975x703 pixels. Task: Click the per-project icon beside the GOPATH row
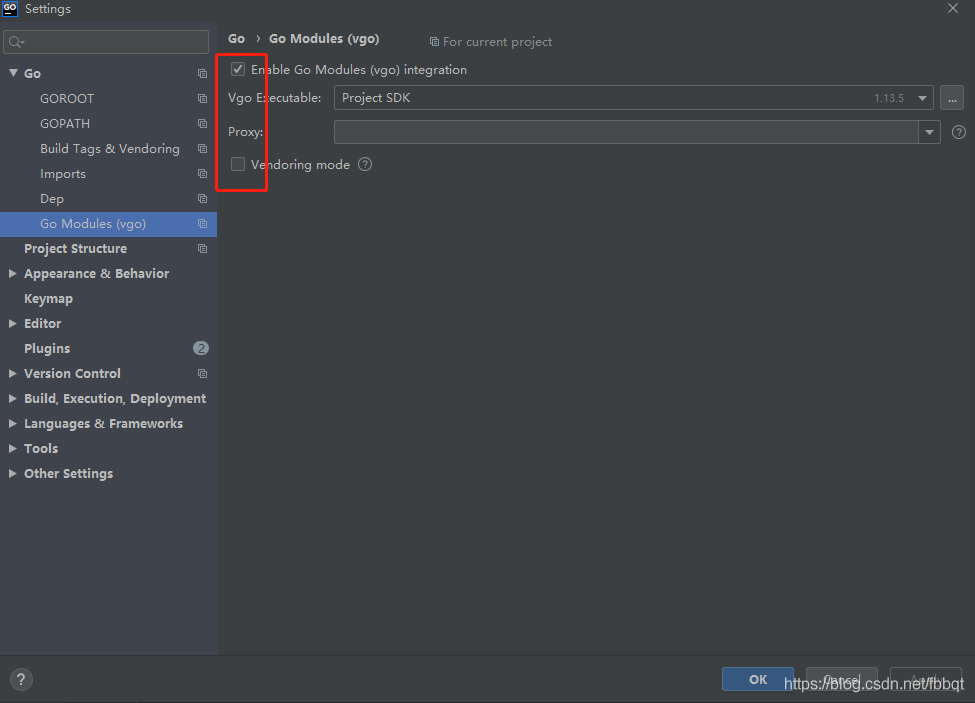tap(202, 123)
